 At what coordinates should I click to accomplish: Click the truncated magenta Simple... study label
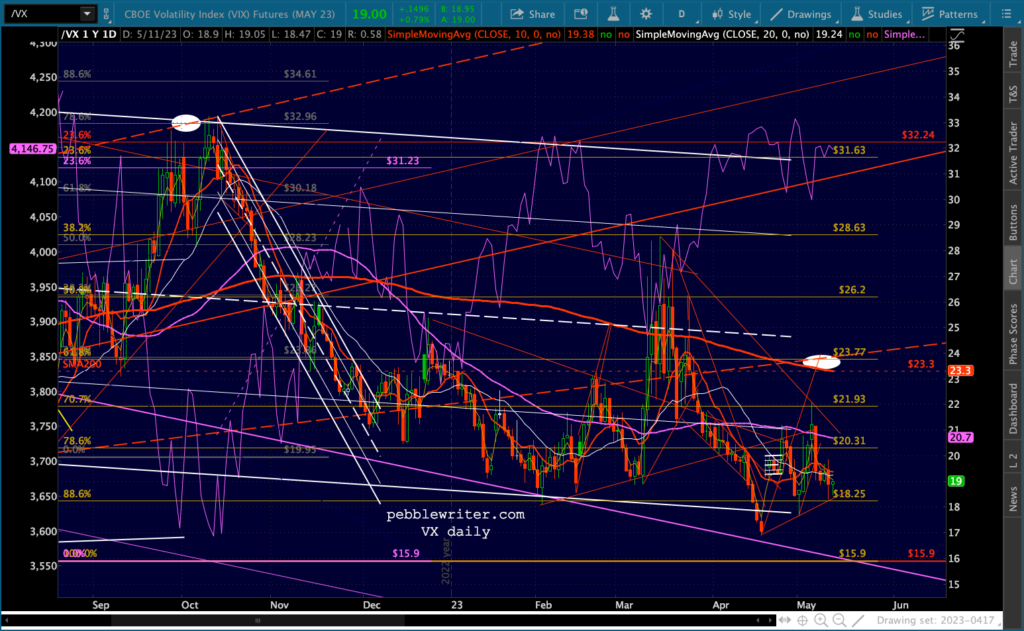[x=904, y=35]
